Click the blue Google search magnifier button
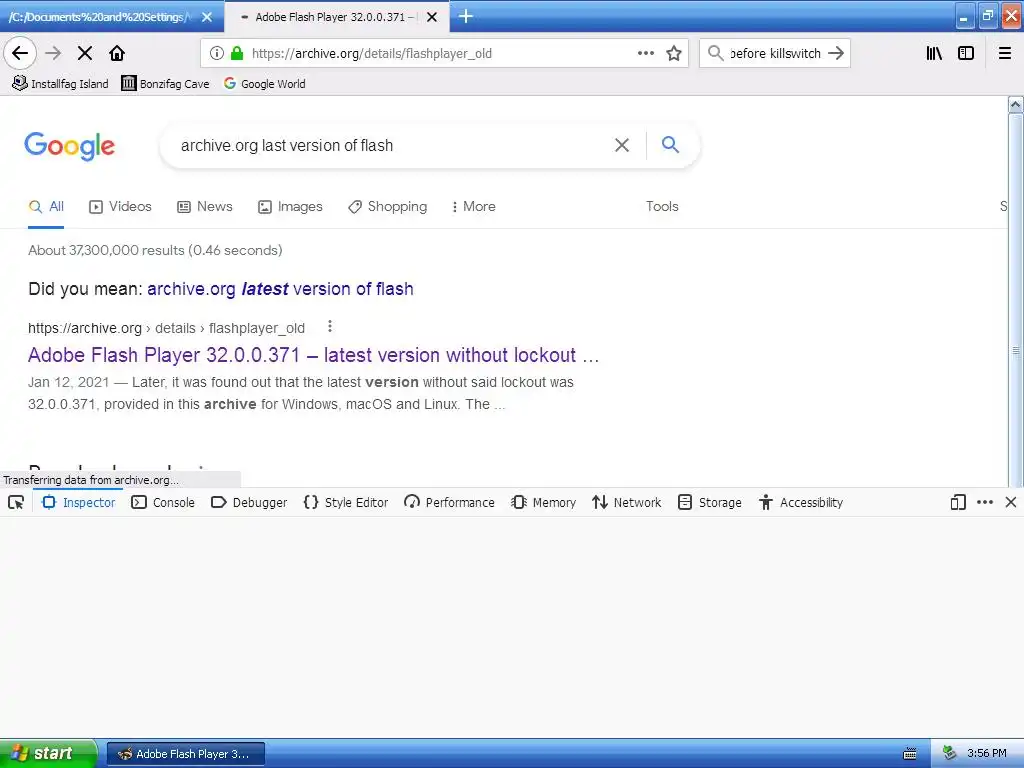 pyautogui.click(x=671, y=144)
